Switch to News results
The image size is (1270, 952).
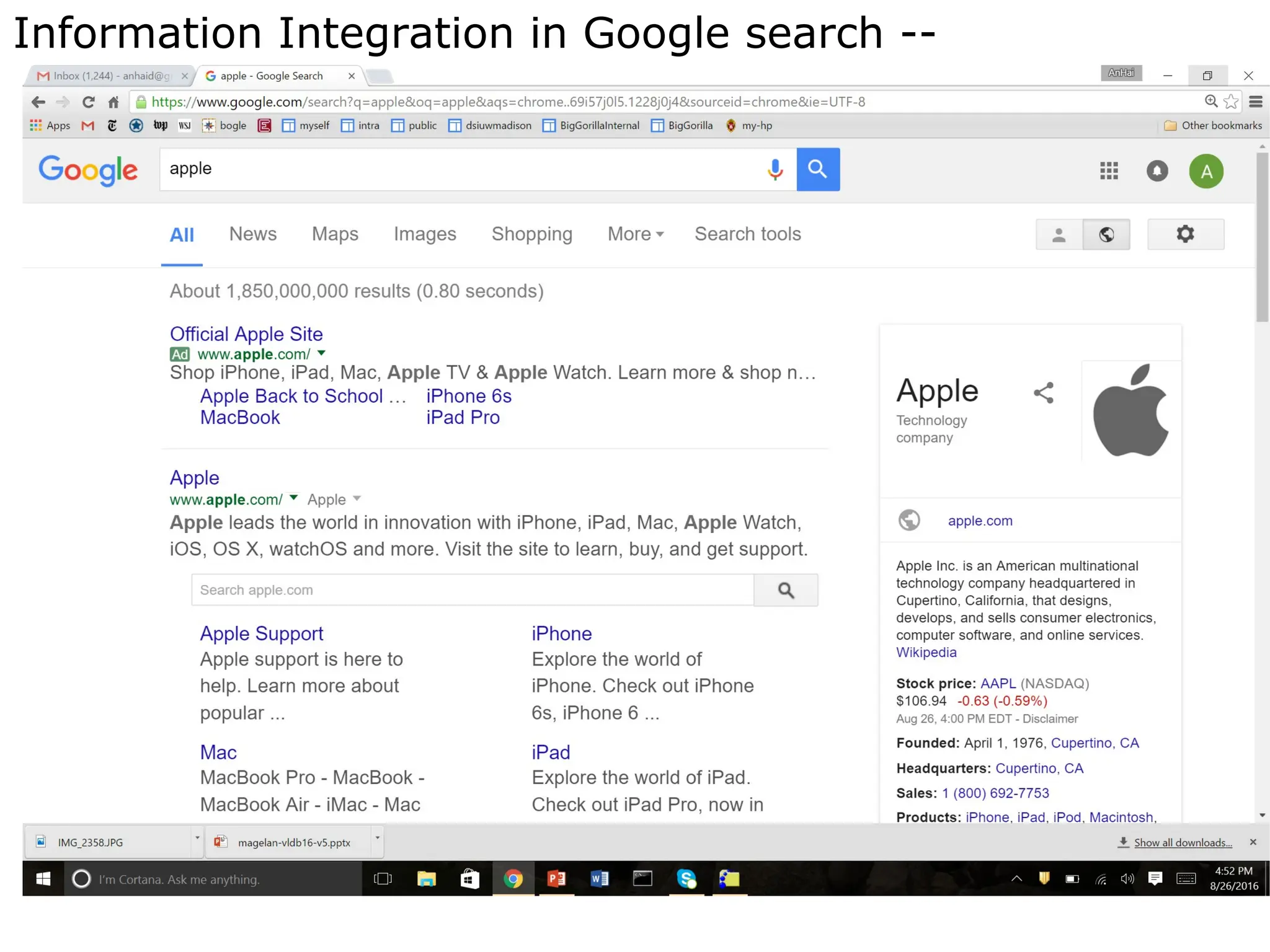pos(253,234)
